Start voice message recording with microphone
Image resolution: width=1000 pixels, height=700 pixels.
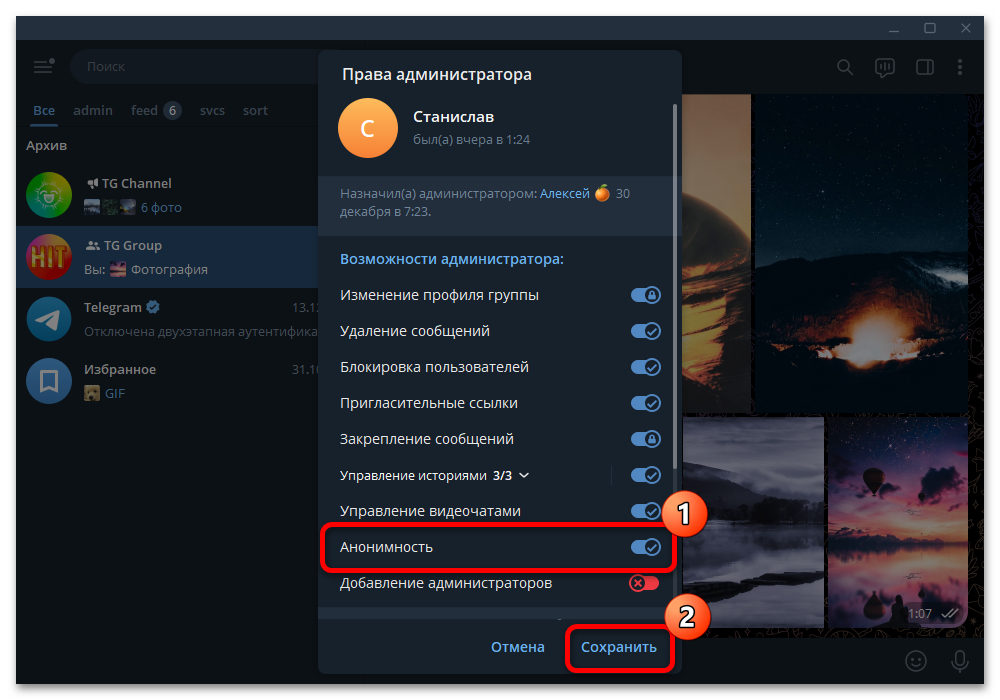click(x=960, y=661)
